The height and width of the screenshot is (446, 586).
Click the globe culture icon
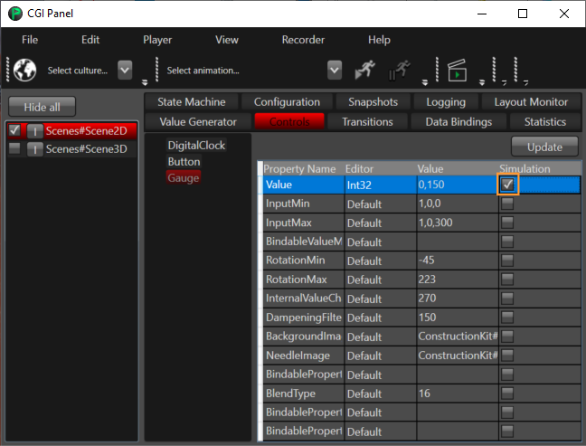click(25, 70)
